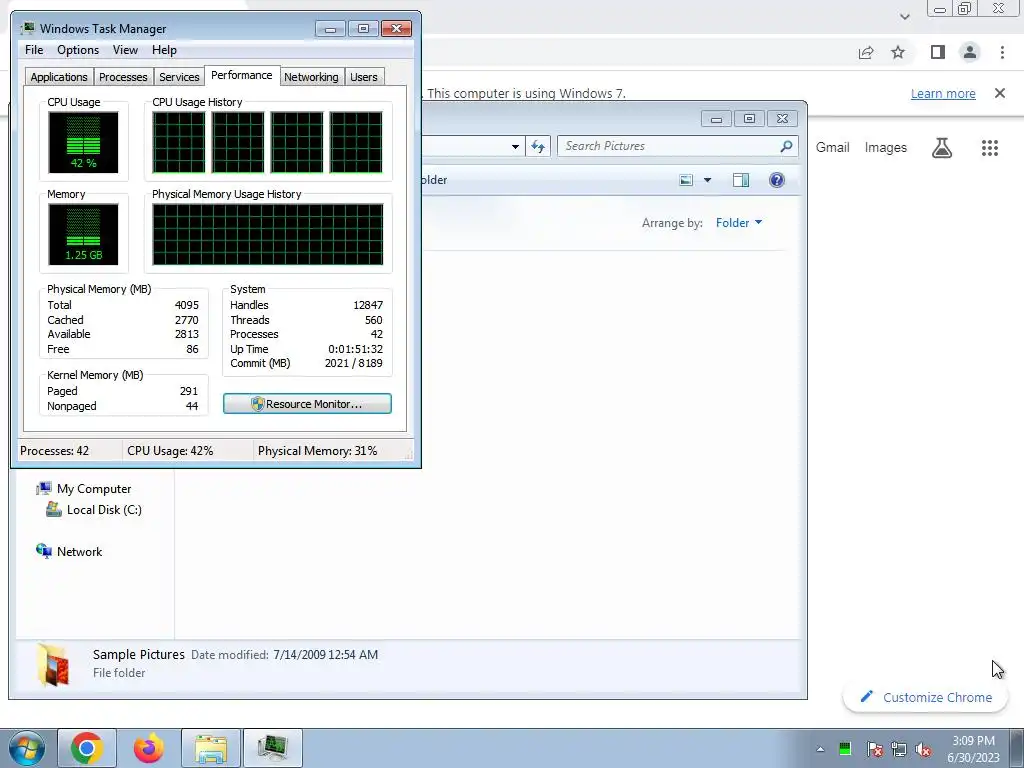Screen dimensions: 1024x768
Task: Open the Explorer help icon
Action: point(776,180)
